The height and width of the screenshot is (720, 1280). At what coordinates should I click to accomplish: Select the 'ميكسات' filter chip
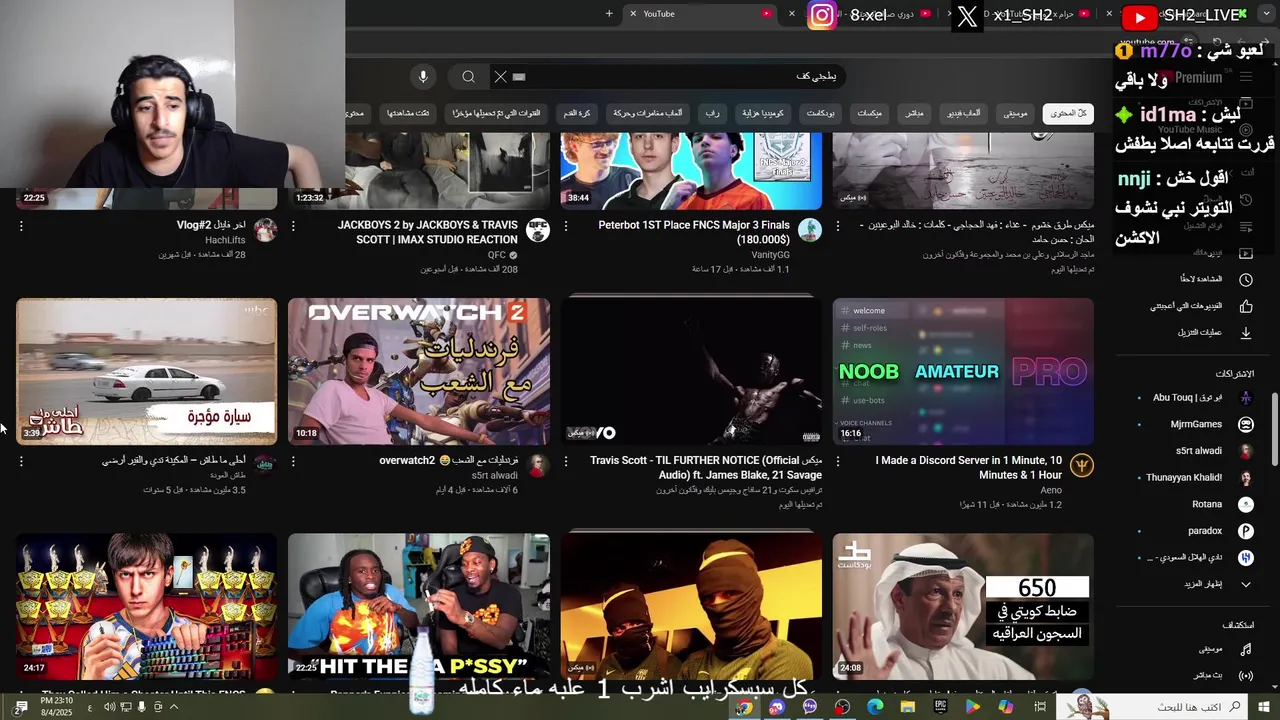(870, 113)
